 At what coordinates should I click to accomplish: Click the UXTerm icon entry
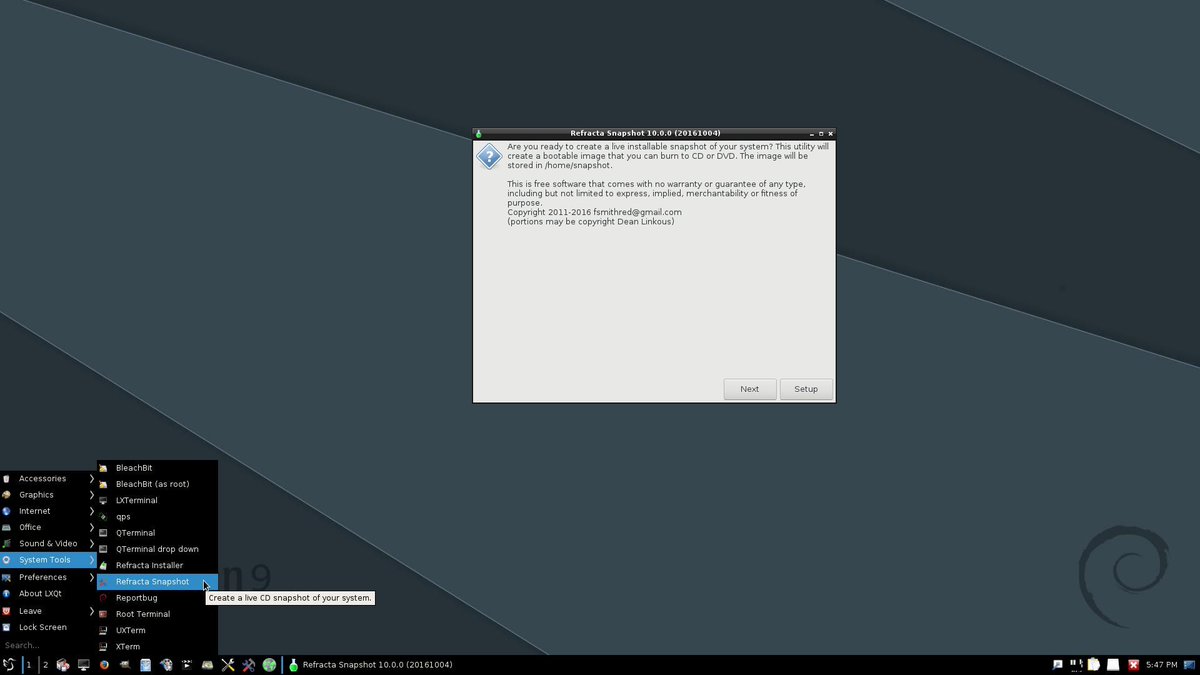[x=103, y=630]
